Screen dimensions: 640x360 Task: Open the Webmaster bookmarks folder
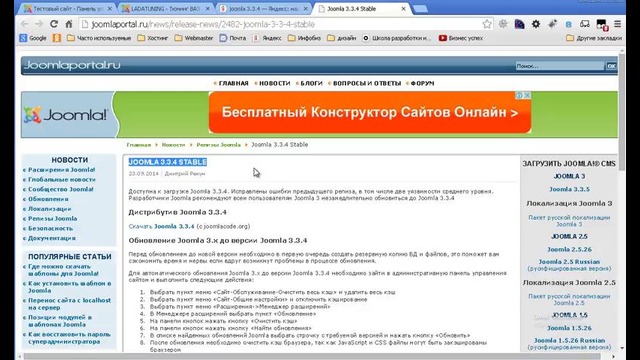point(194,38)
